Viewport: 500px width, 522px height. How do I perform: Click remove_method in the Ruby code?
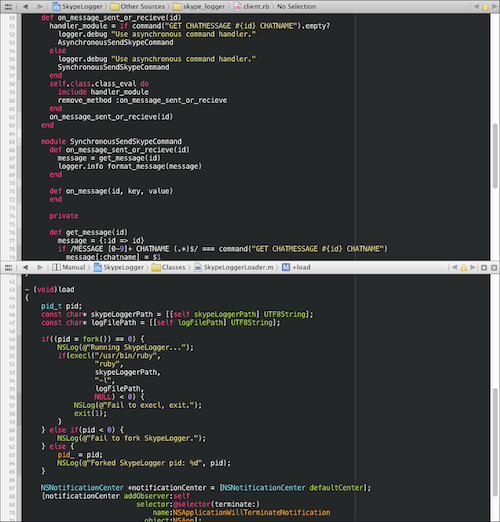(x=85, y=100)
